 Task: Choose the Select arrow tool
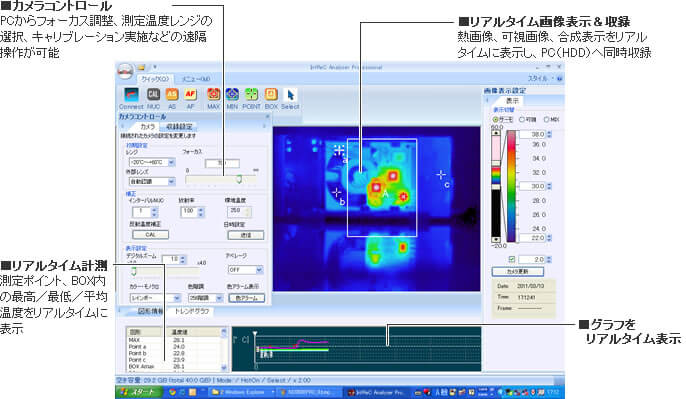pos(290,95)
